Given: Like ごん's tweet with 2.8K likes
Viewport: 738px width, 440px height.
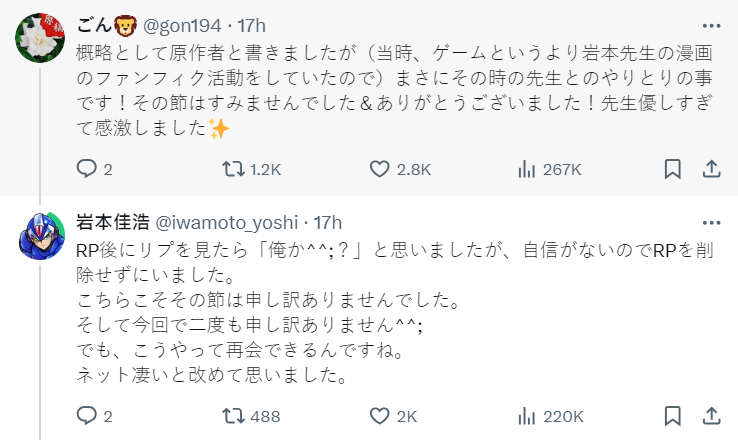Looking at the screenshot, I should 379,169.
